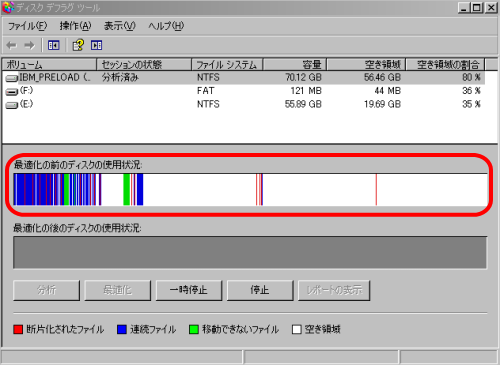This screenshot has width=500, height=365.
Task: Click the 19.69 GB free space cell
Action: [382, 104]
